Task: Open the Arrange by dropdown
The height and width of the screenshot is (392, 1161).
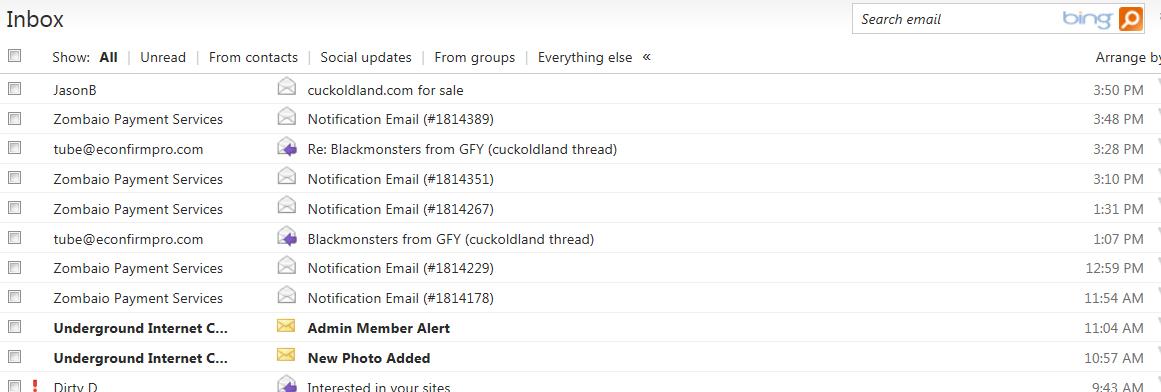Action: coord(1128,57)
